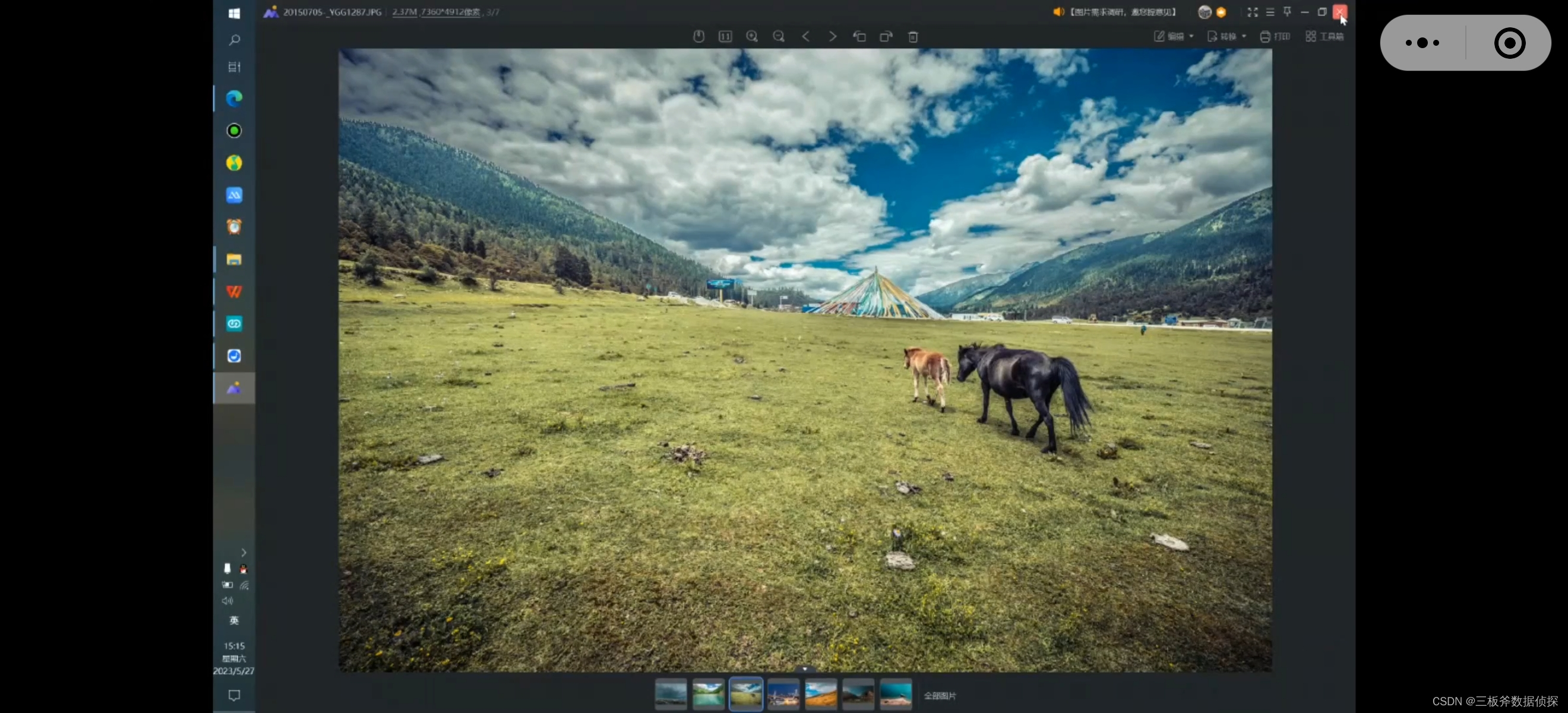Image resolution: width=1568 pixels, height=713 pixels.
Task: Collapse the thumbnail strip with down arrow
Action: click(x=805, y=668)
